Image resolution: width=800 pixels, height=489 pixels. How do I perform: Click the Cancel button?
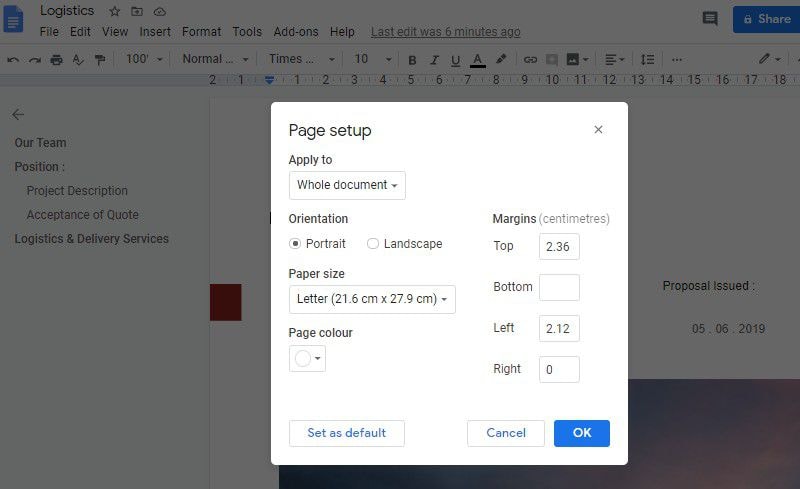506,433
